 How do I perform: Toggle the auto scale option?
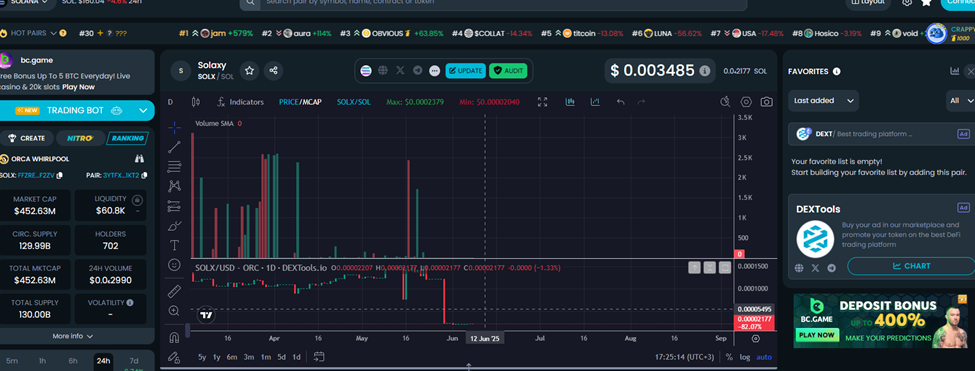pyautogui.click(x=764, y=357)
